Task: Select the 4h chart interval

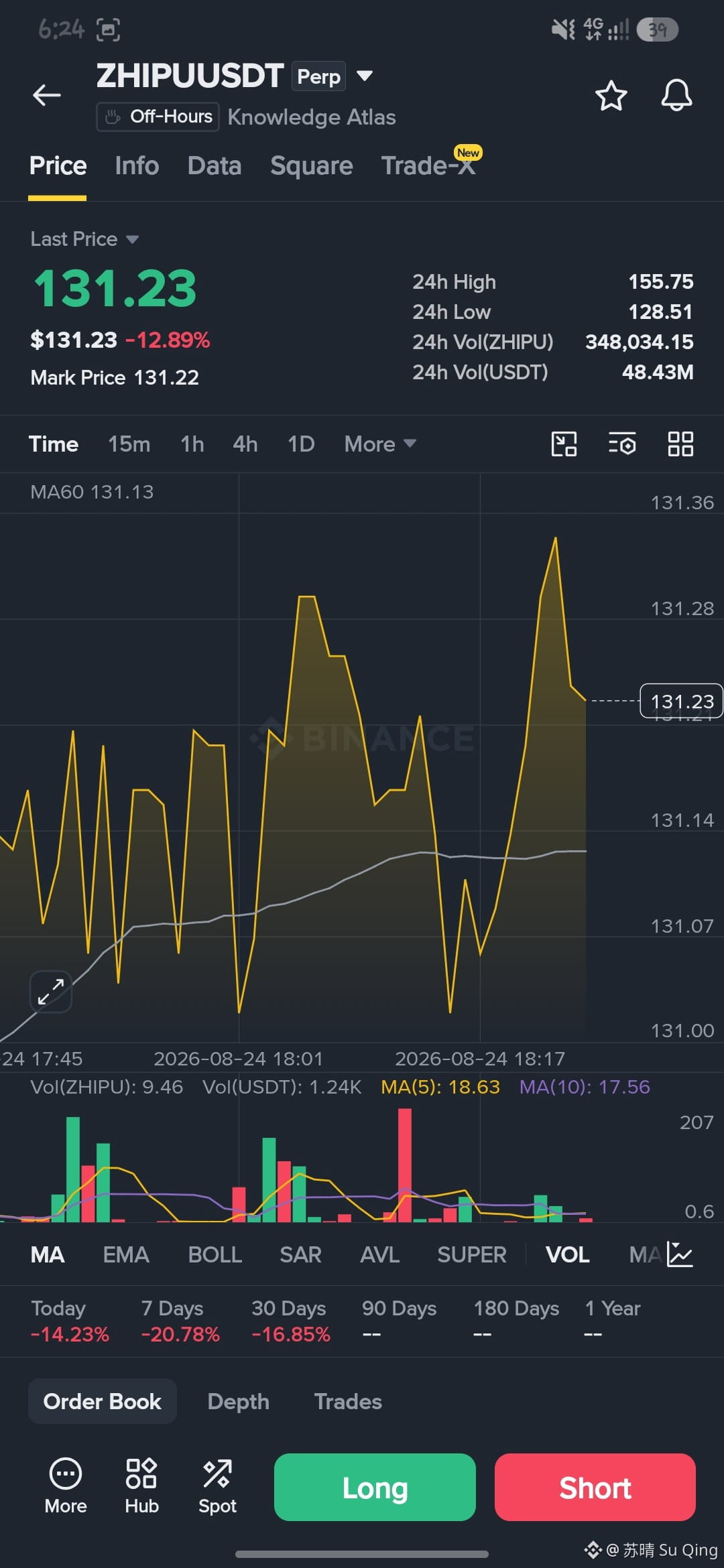Action: [x=245, y=444]
